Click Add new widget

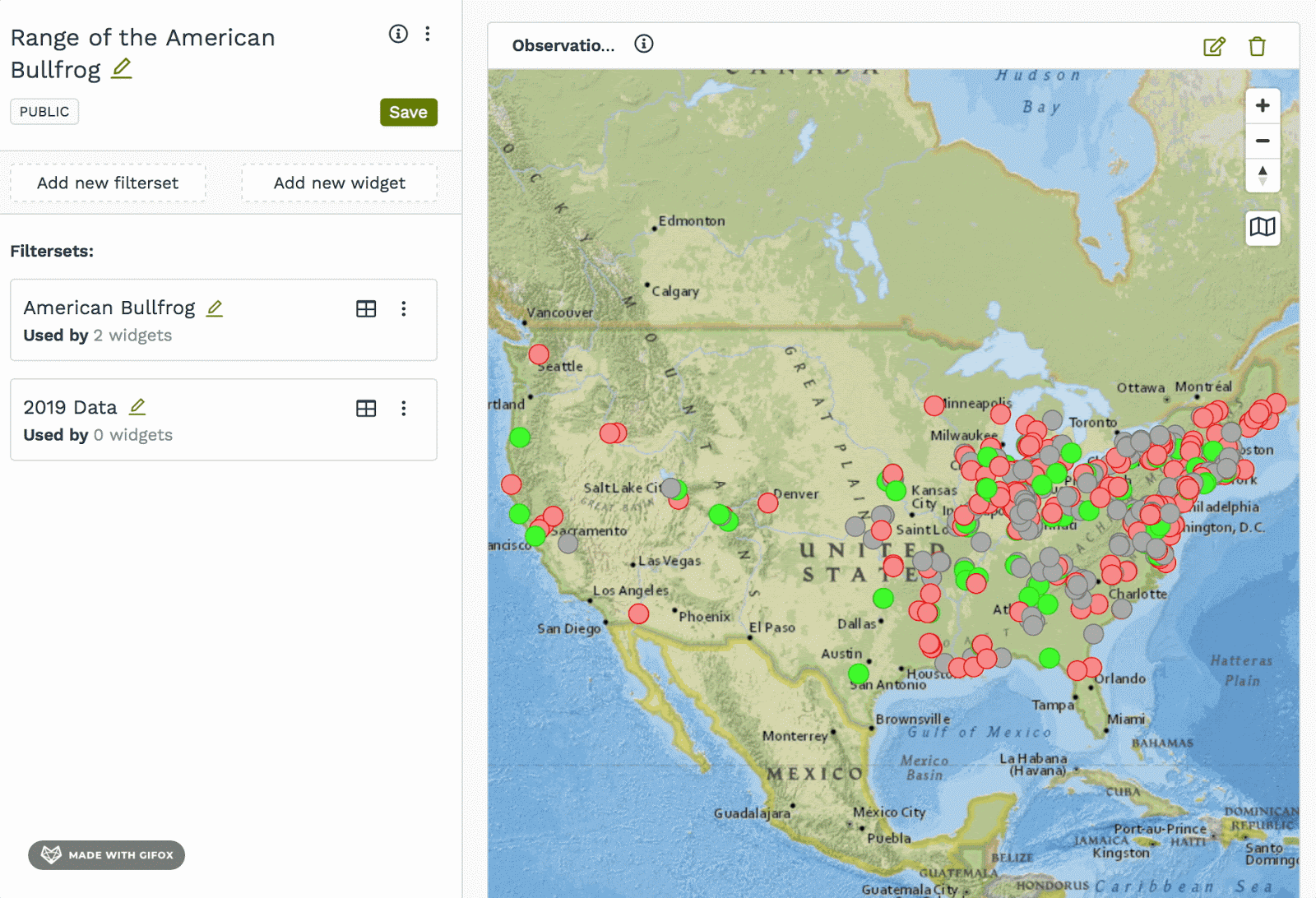coord(339,183)
